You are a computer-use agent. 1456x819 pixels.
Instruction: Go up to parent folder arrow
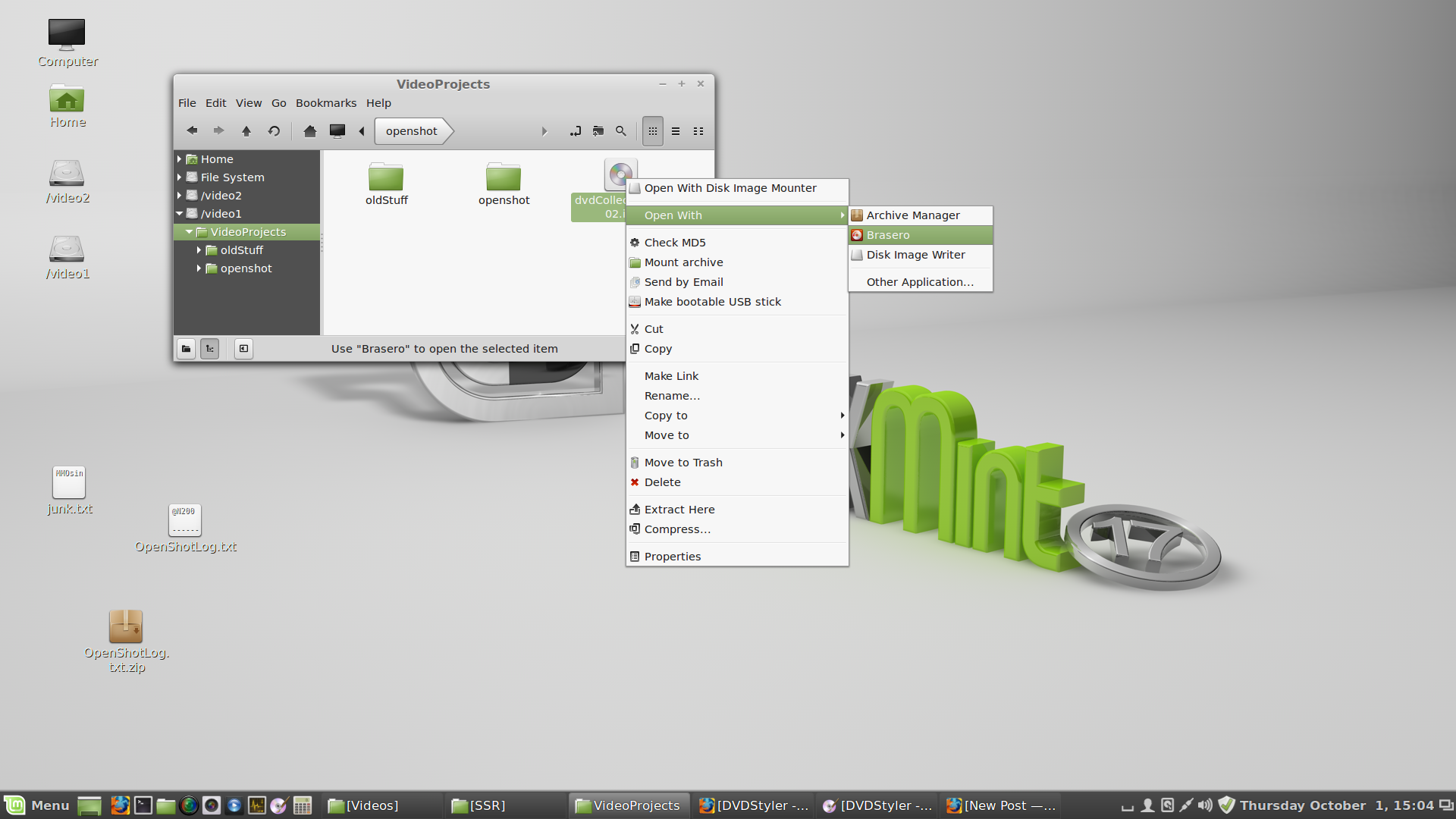[246, 131]
